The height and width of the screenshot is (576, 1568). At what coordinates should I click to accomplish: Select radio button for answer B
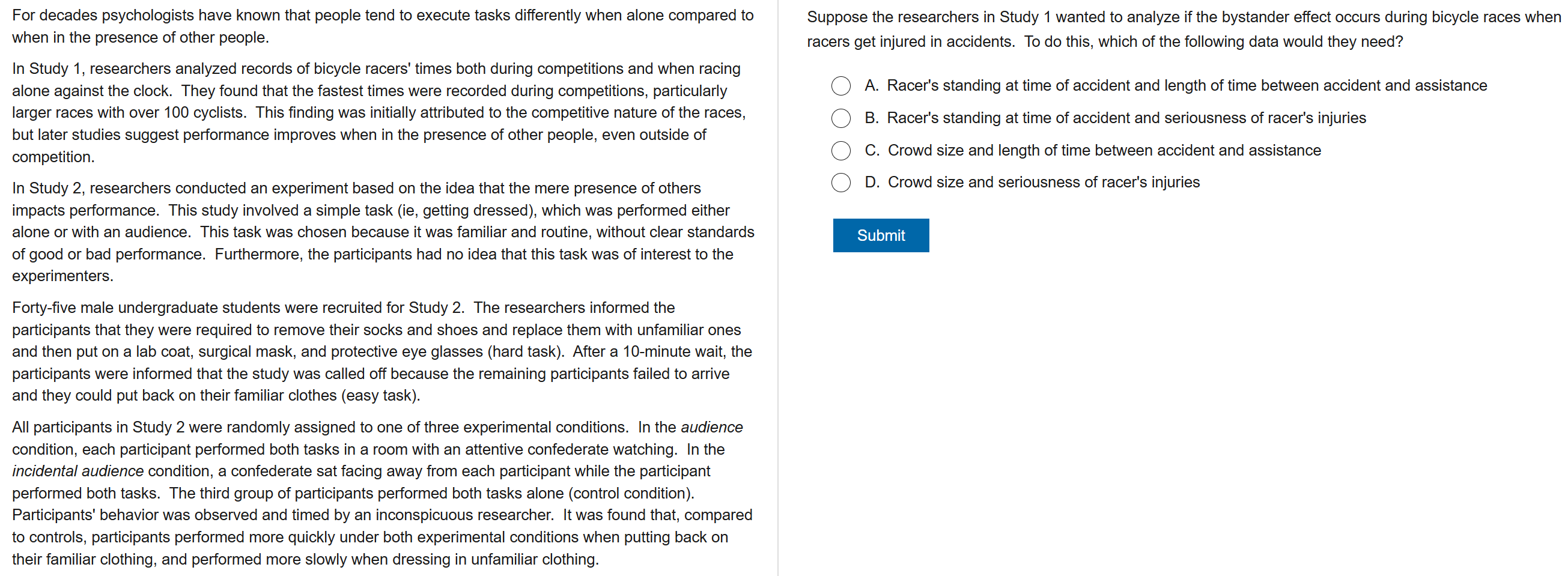(840, 118)
